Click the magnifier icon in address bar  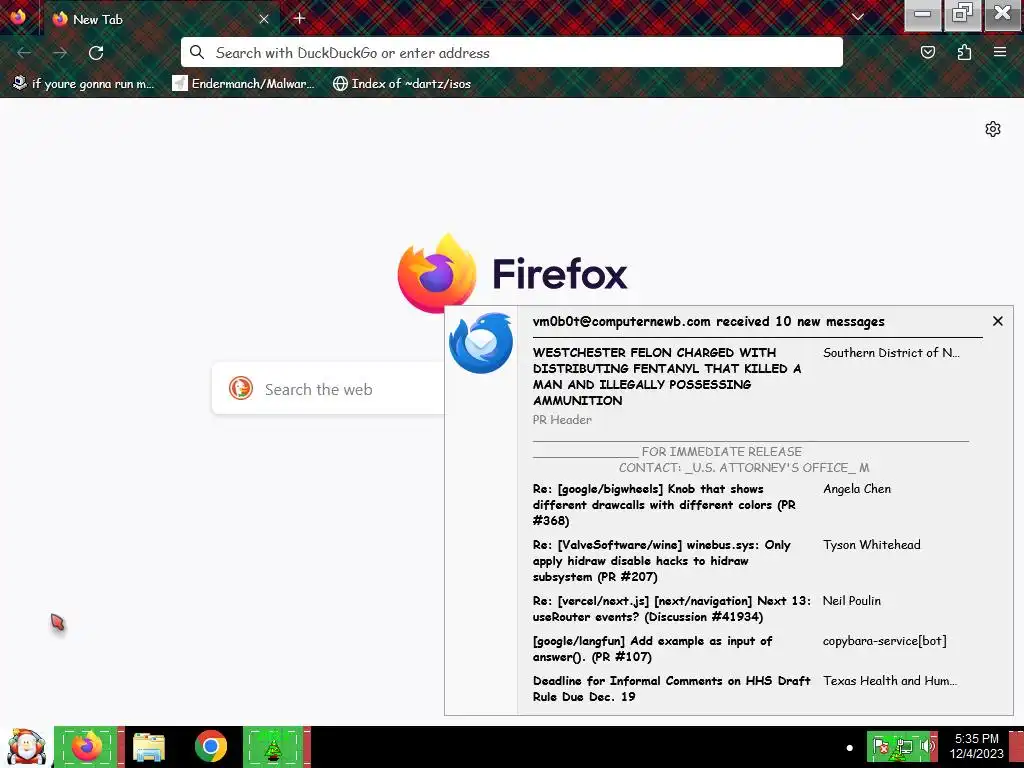point(197,52)
